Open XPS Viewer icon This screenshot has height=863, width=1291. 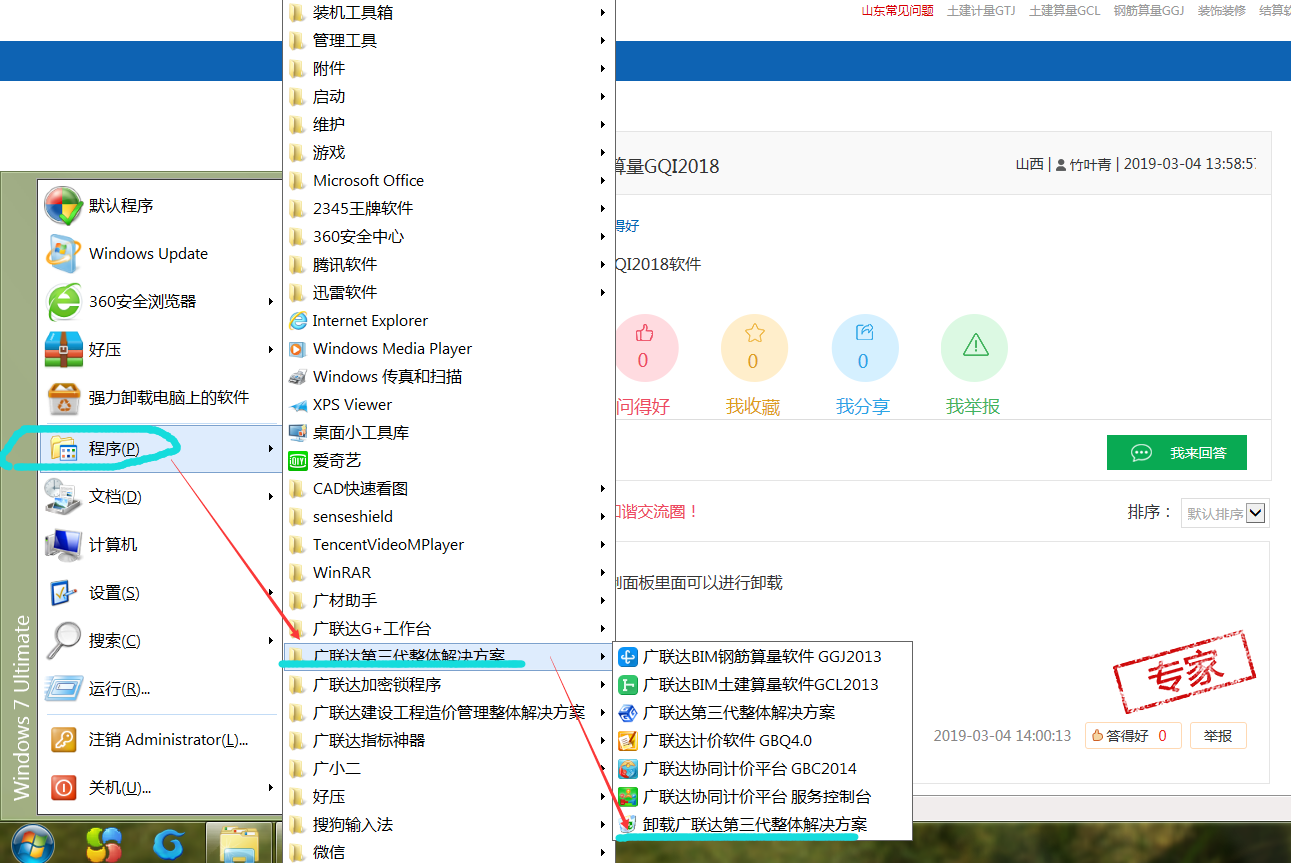[x=297, y=405]
